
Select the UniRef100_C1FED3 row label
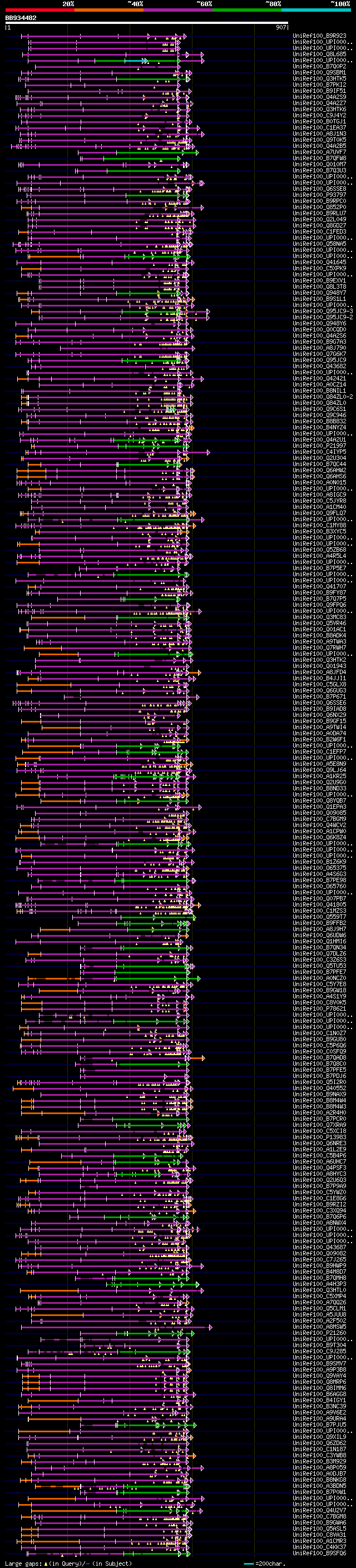pos(319,231)
